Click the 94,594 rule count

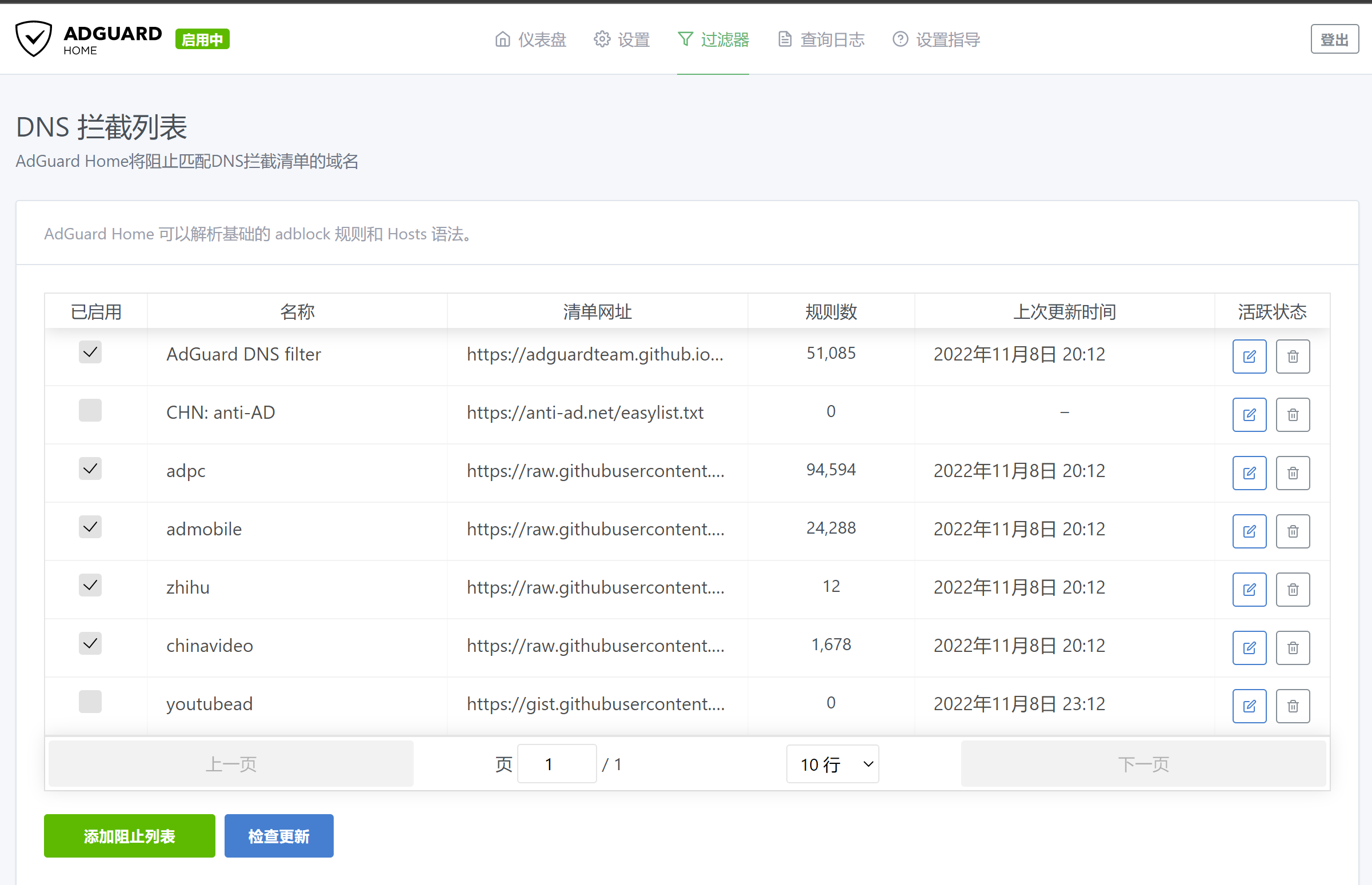coord(831,470)
